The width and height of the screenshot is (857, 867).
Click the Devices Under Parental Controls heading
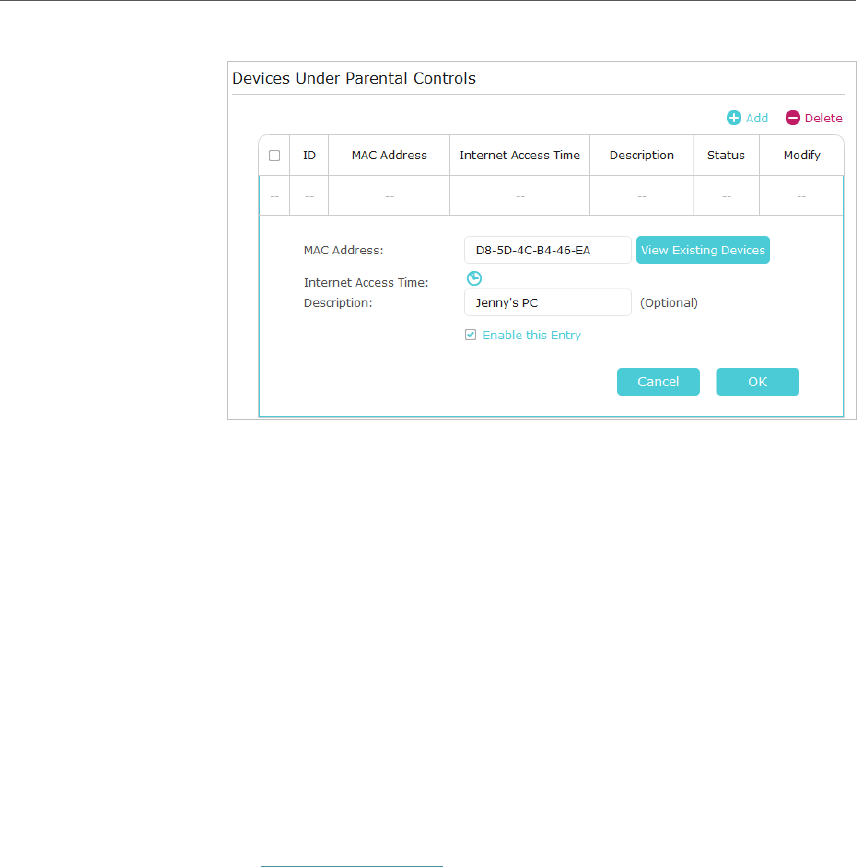click(354, 79)
